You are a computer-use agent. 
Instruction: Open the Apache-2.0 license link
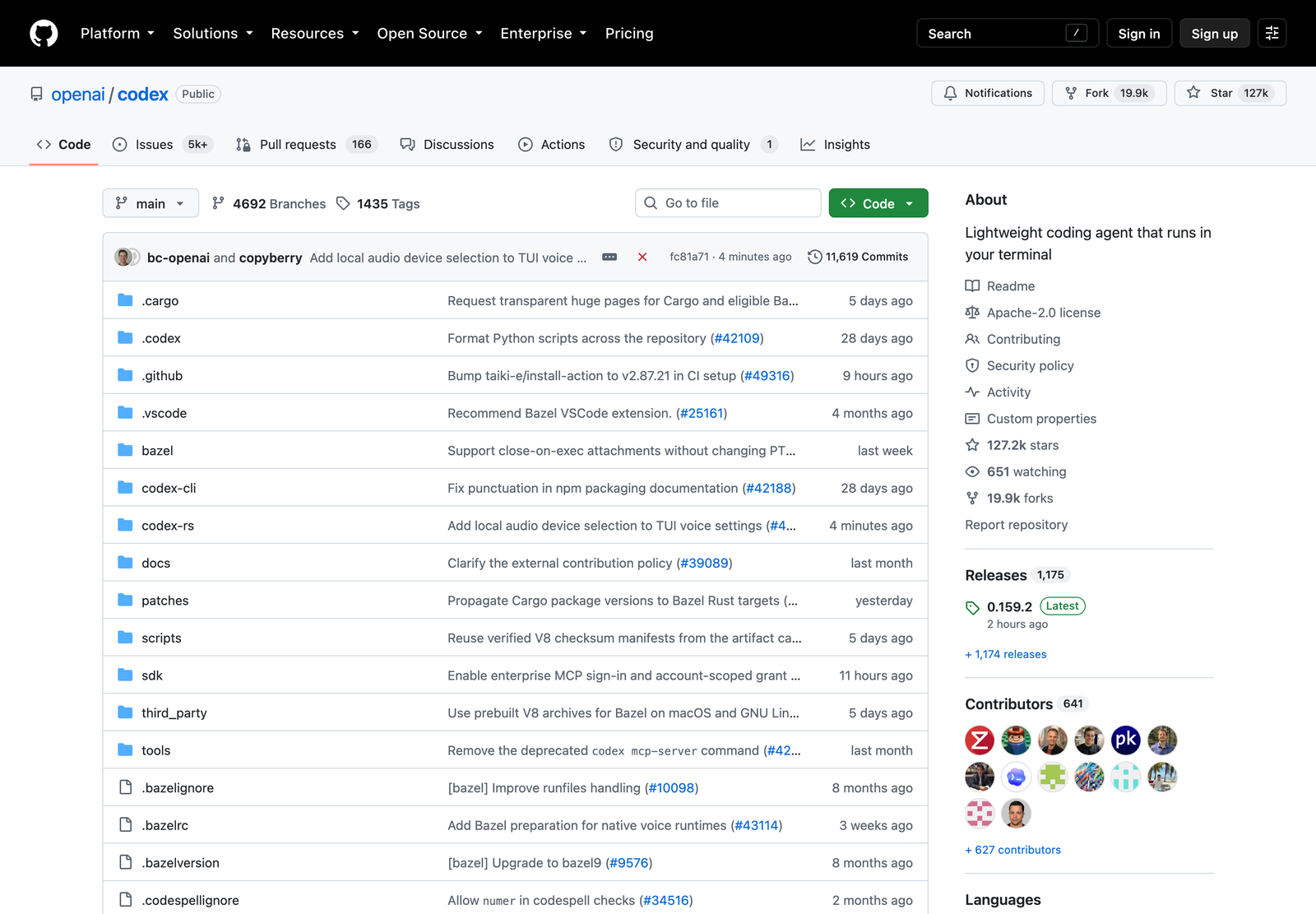tap(1044, 313)
